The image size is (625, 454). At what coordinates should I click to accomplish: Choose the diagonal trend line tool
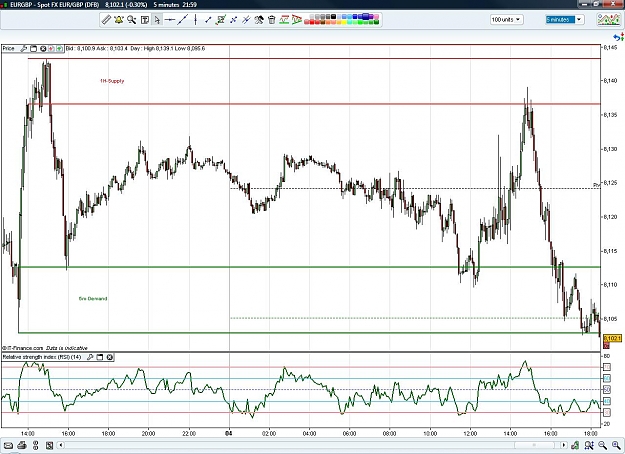(x=183, y=20)
